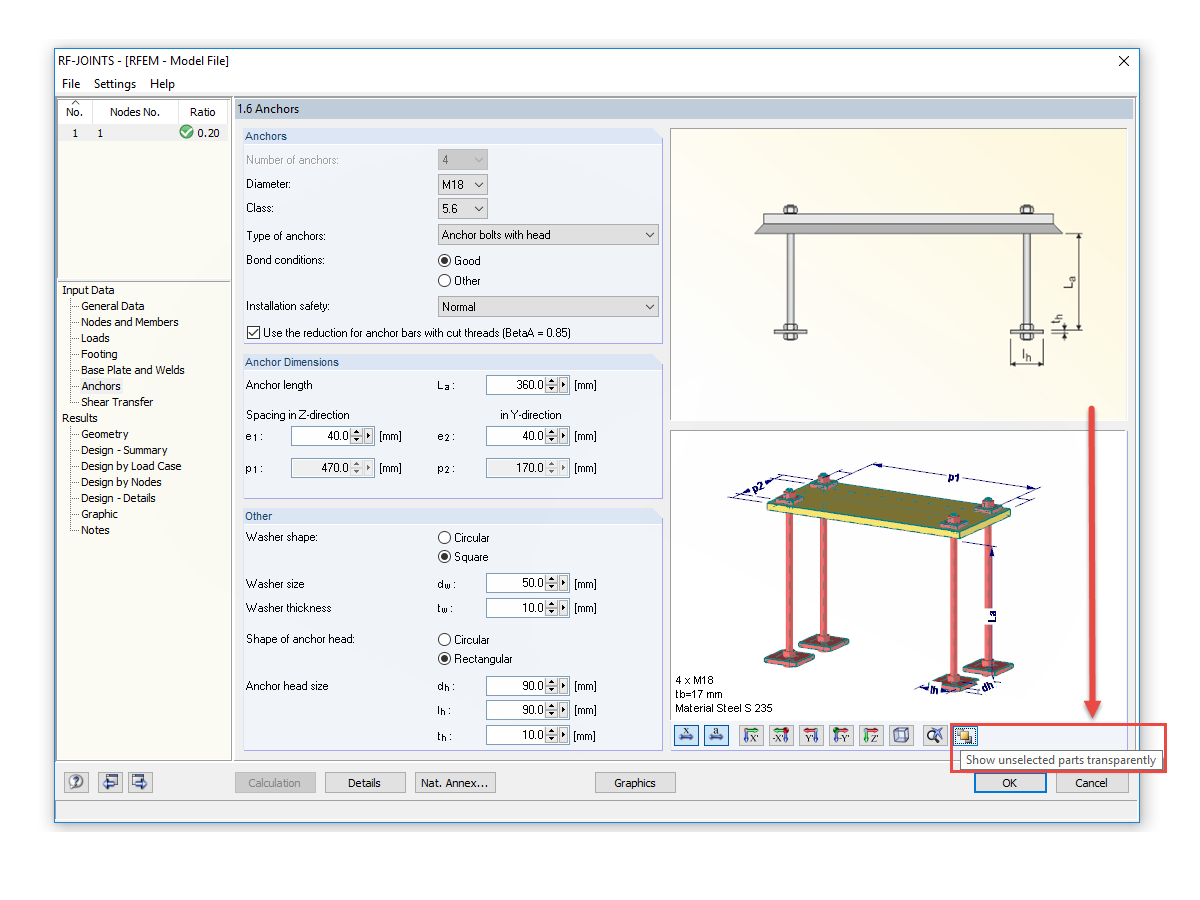Open Design - Summary results
The height and width of the screenshot is (900, 1200).
pos(124,450)
